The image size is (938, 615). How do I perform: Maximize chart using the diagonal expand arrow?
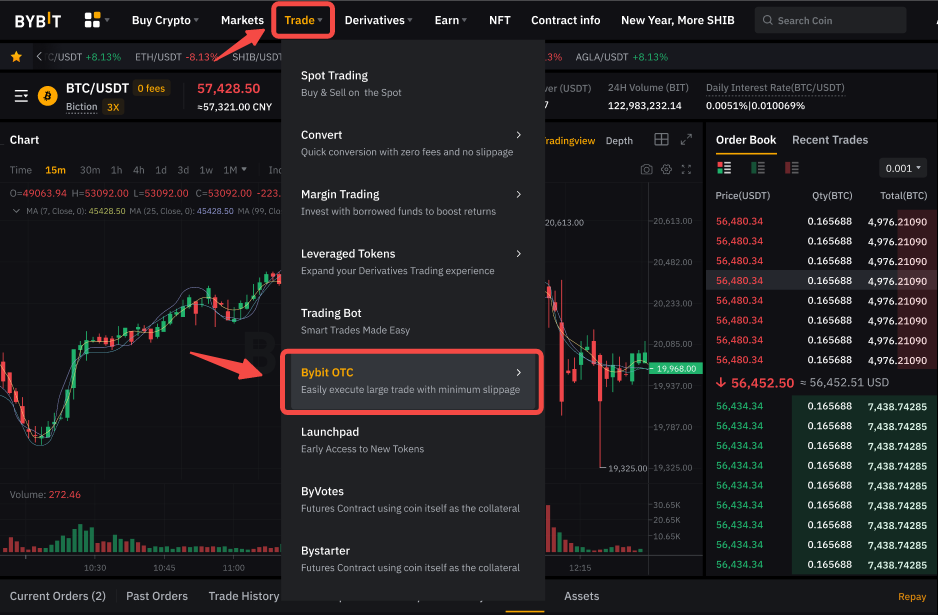[x=687, y=140]
